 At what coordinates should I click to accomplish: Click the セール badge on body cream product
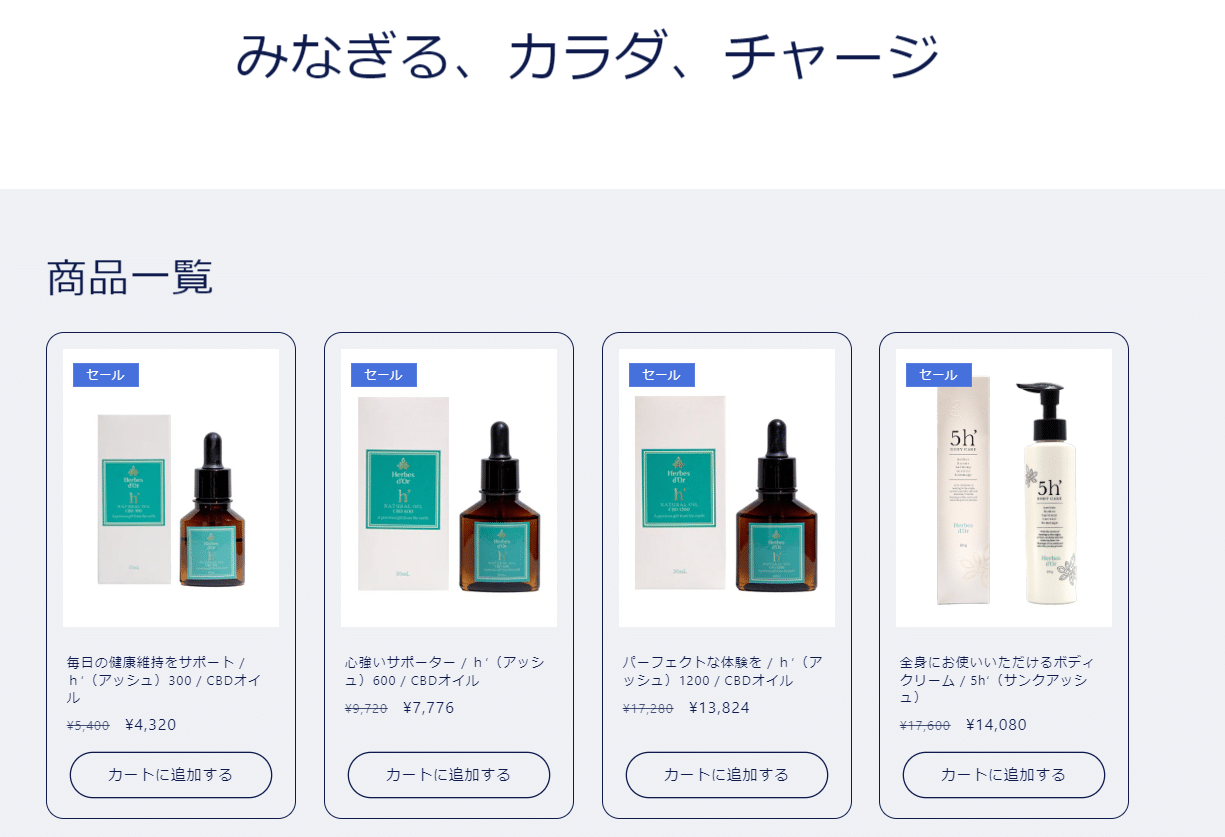[939, 375]
